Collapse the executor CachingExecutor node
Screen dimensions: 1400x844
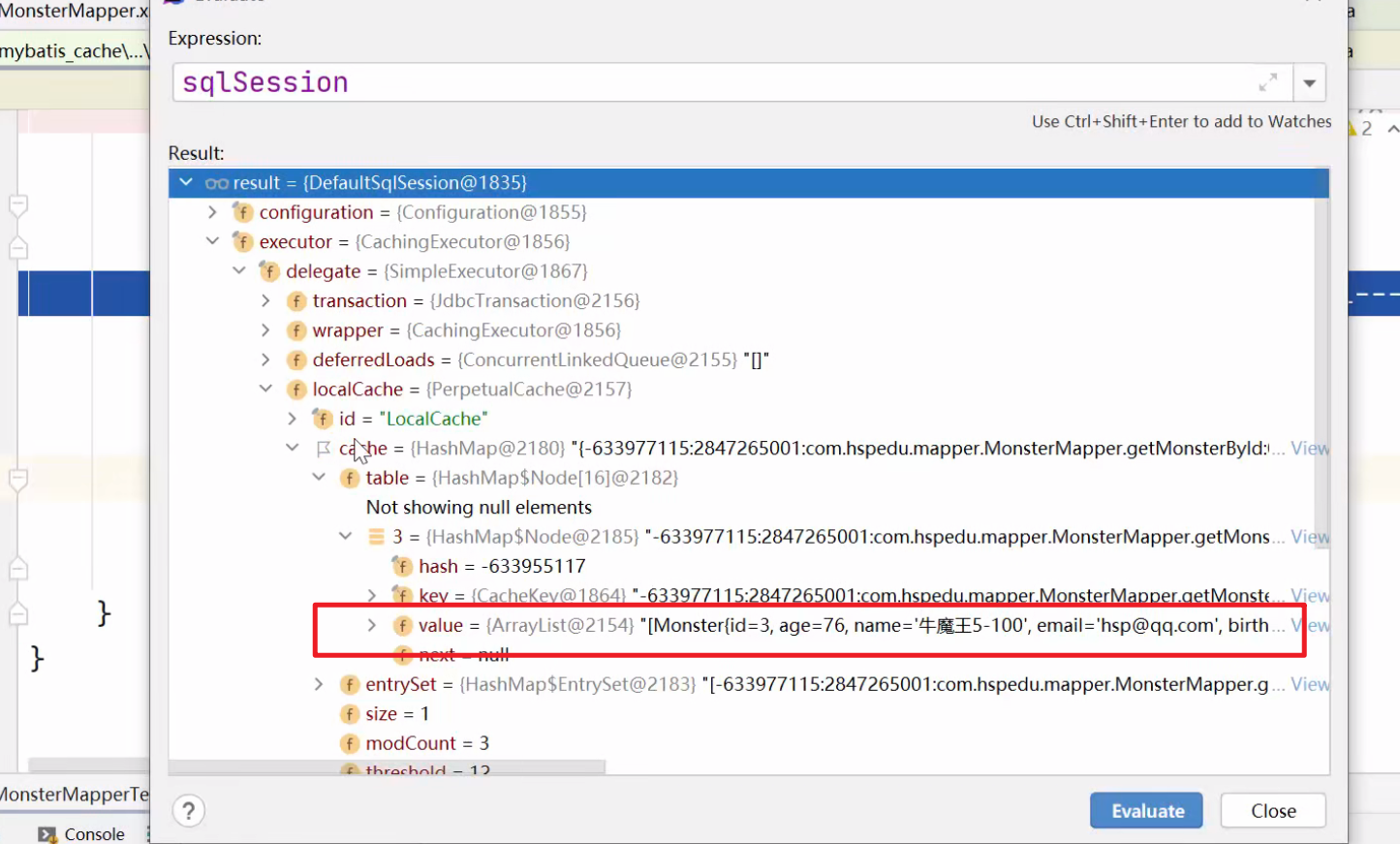(212, 241)
